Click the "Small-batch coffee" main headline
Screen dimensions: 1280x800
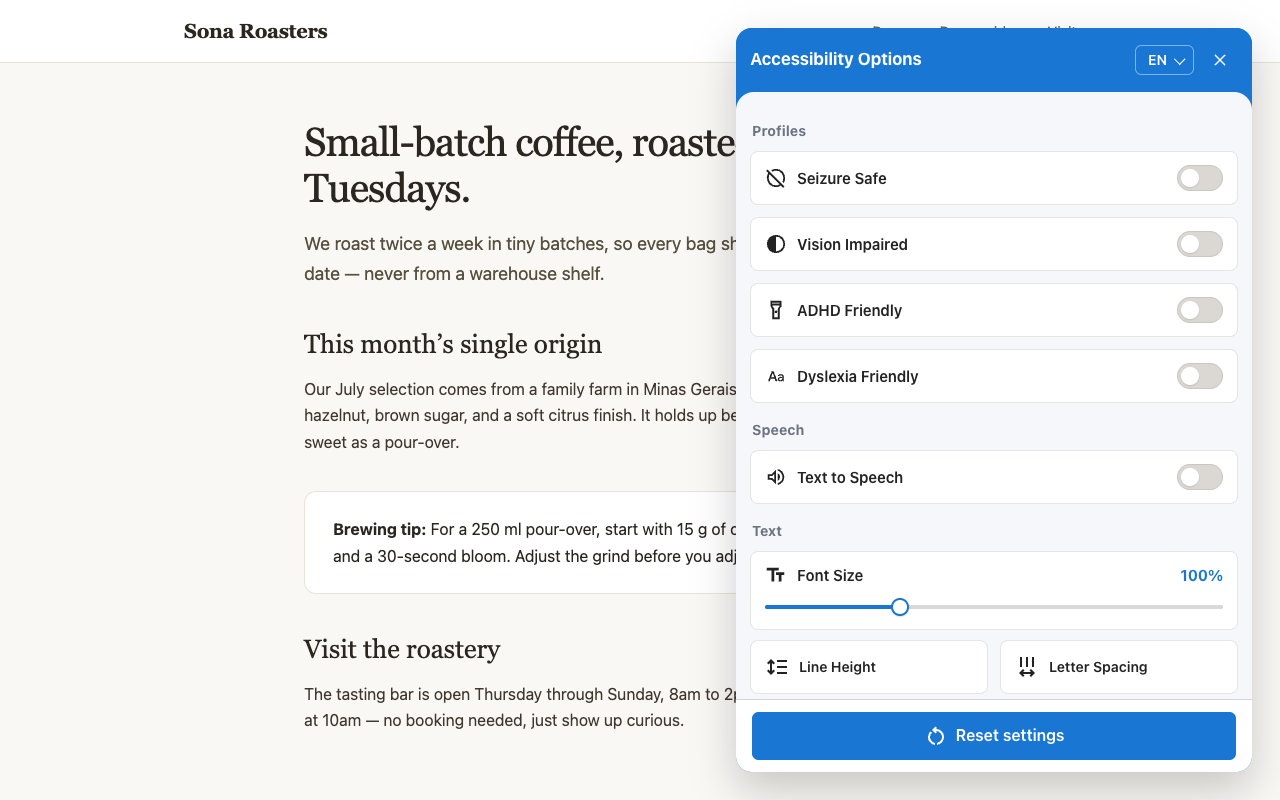click(520, 165)
